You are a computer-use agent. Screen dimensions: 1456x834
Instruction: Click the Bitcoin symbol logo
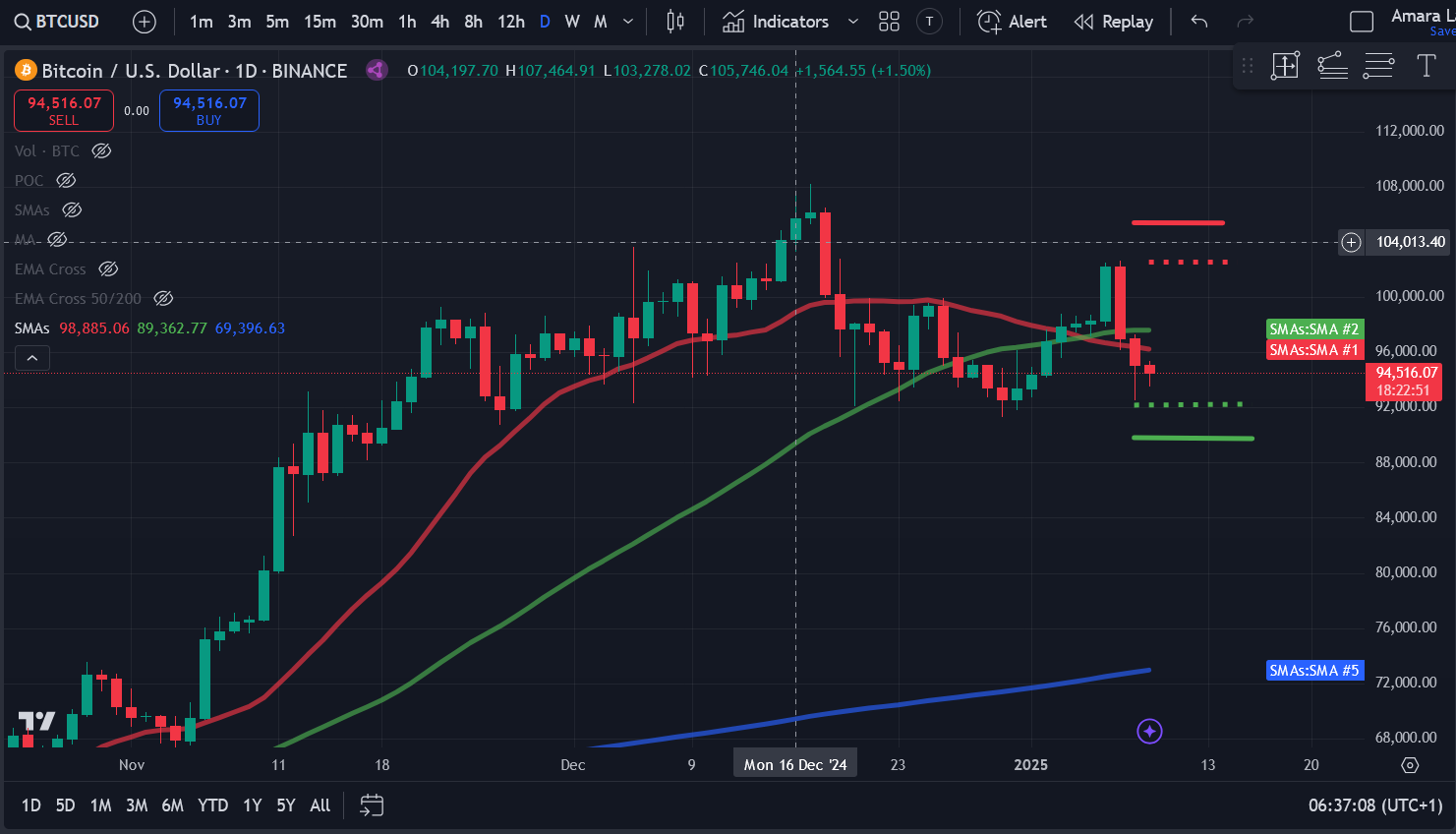26,70
